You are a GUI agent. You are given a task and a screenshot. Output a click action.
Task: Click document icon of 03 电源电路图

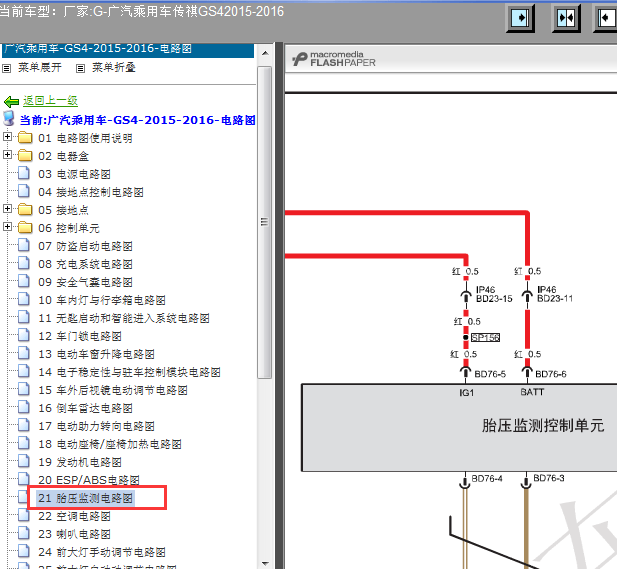(24, 173)
